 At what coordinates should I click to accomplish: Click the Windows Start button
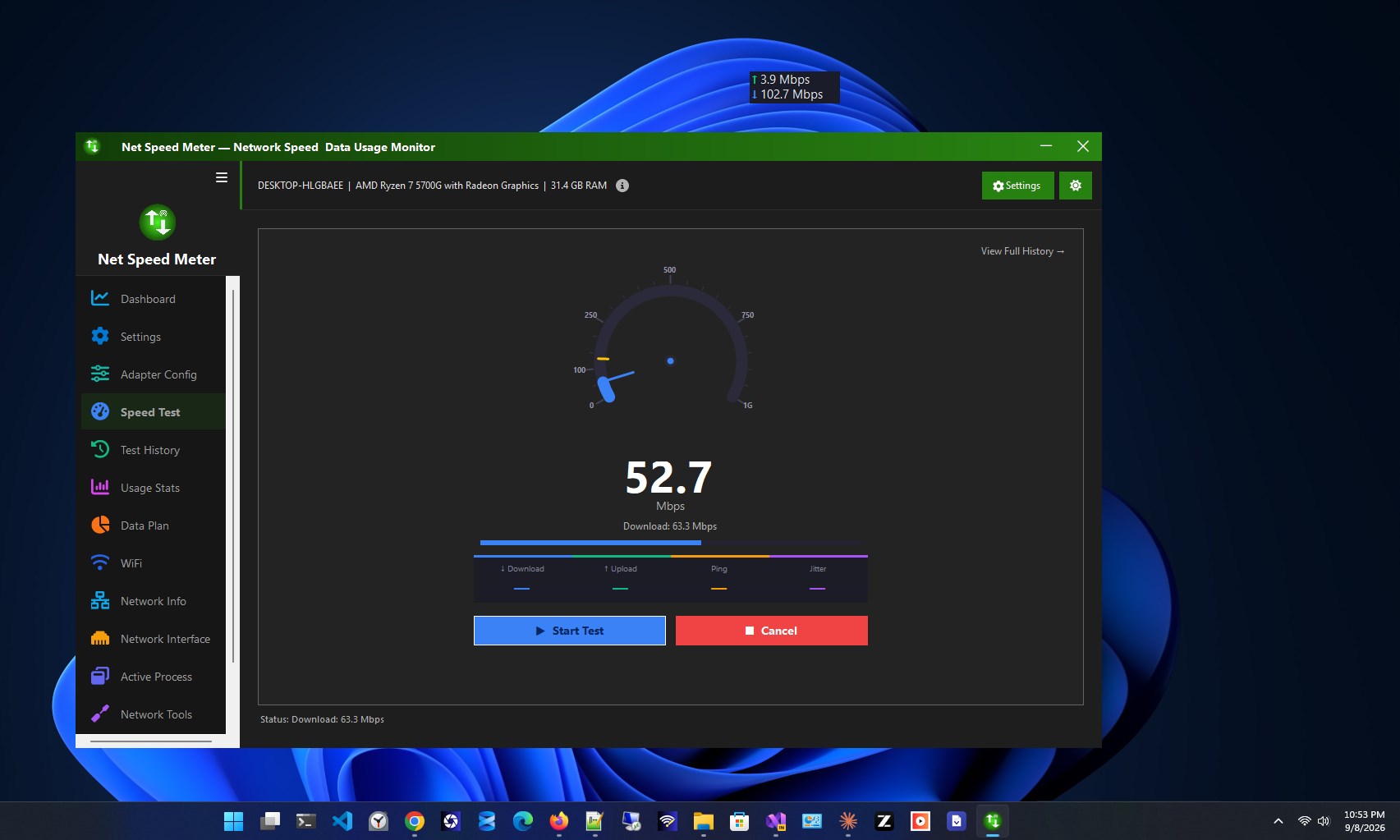click(x=234, y=821)
